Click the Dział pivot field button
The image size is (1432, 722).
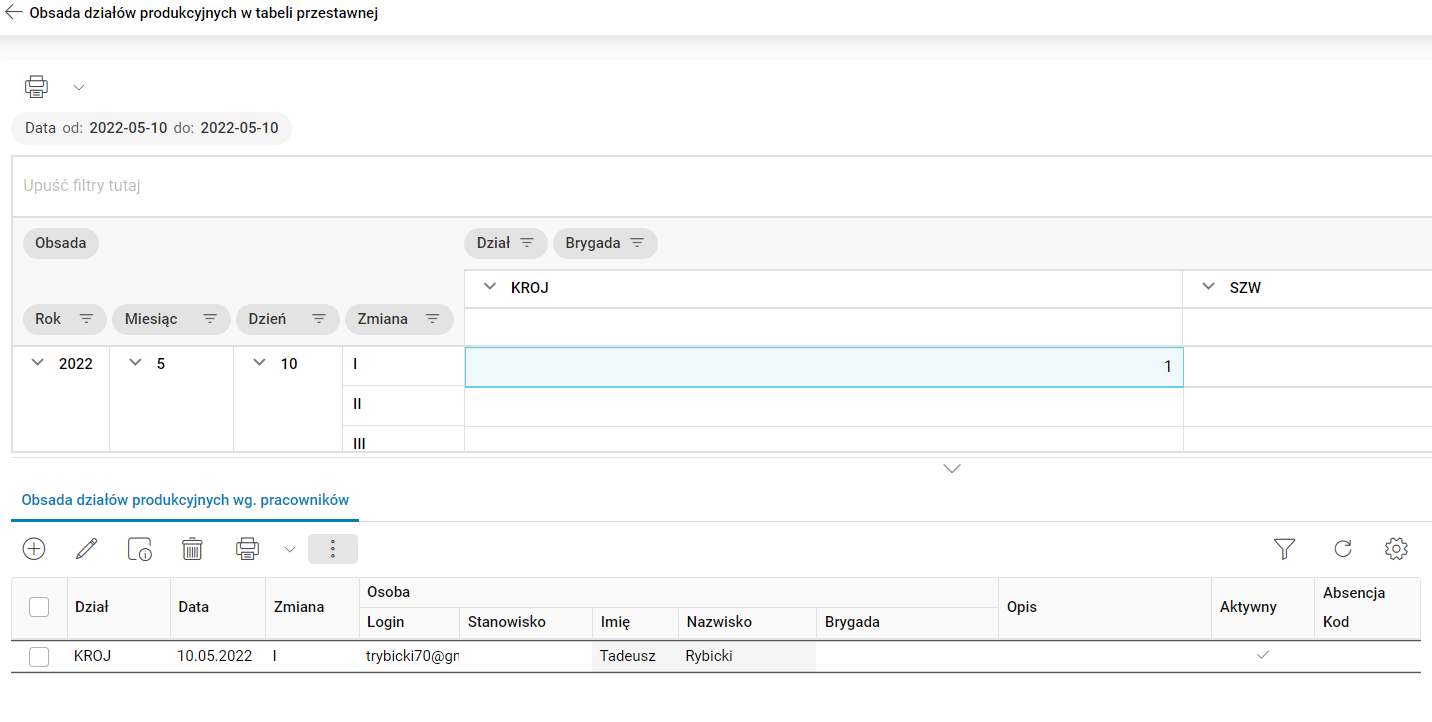(x=505, y=243)
